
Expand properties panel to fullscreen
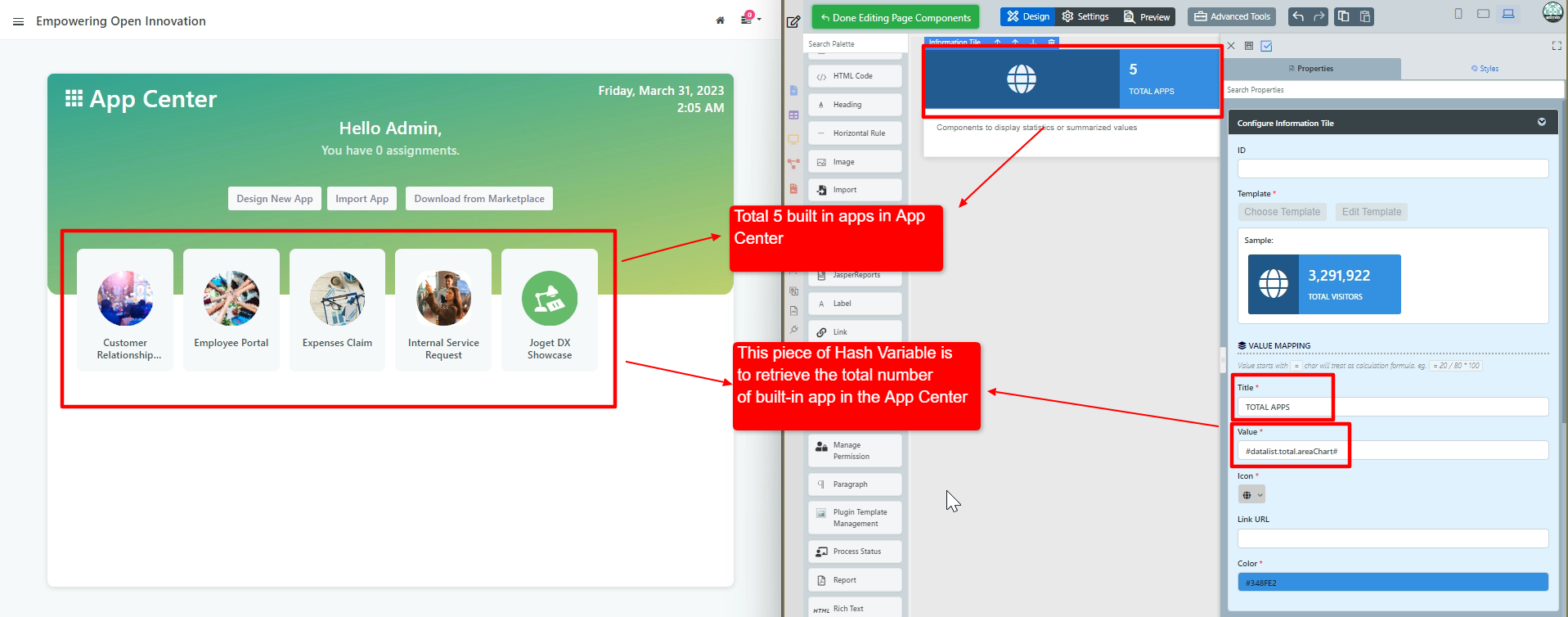[1557, 46]
